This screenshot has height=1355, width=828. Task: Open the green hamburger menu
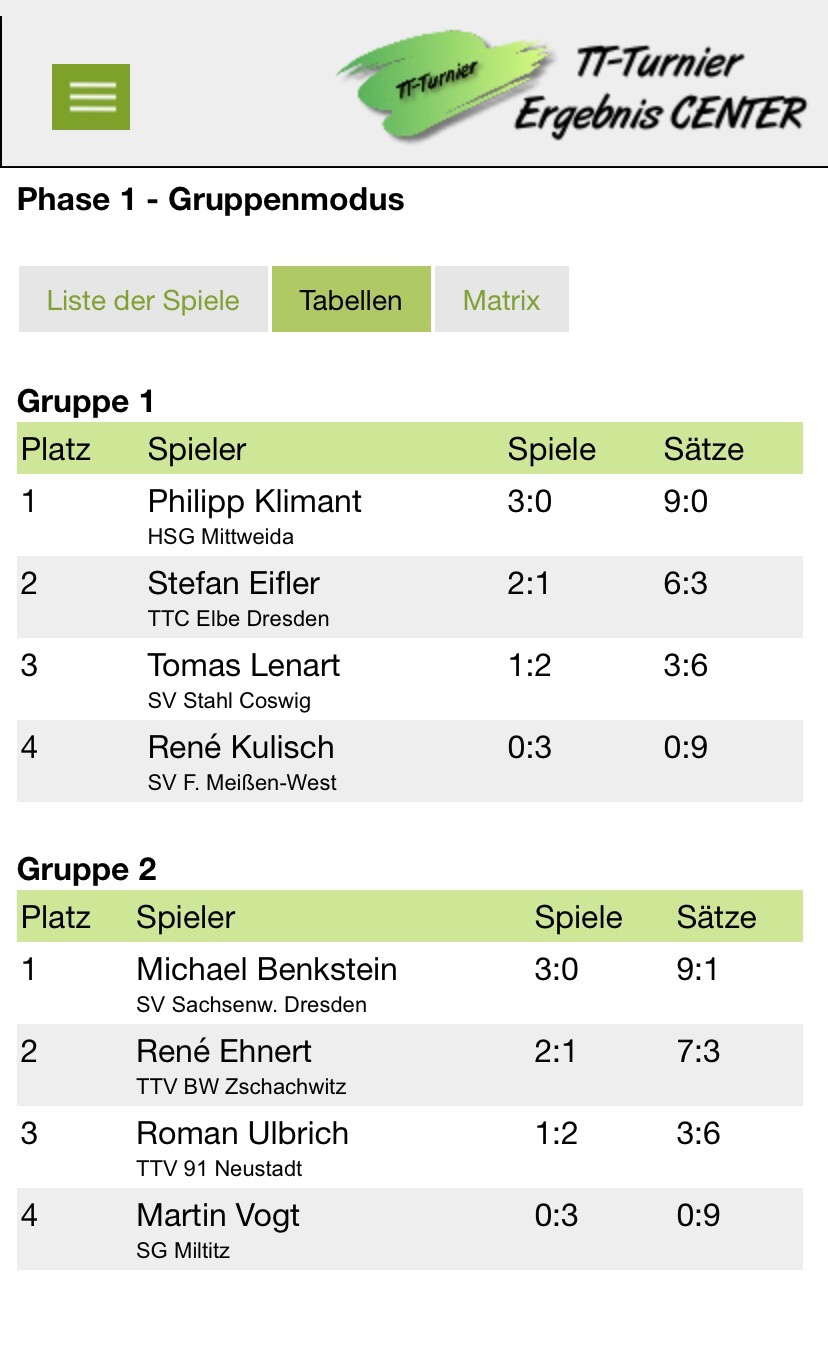[x=91, y=97]
